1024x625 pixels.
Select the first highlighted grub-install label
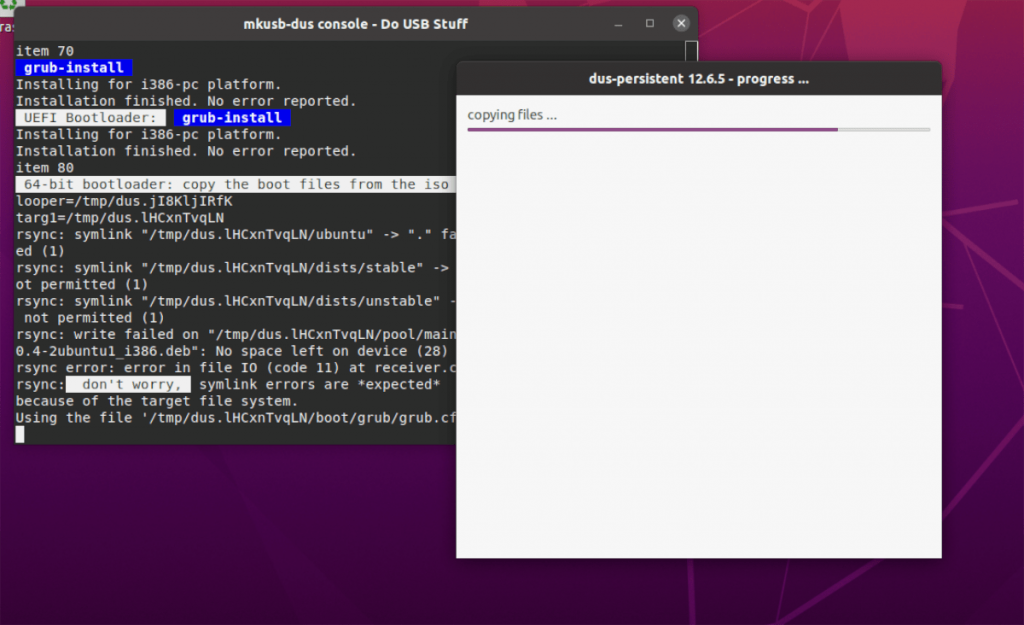(72, 67)
